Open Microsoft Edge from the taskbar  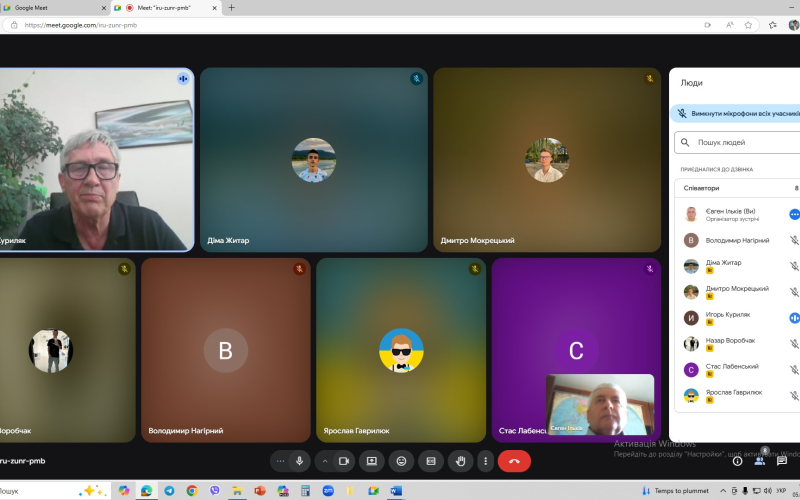(x=146, y=491)
